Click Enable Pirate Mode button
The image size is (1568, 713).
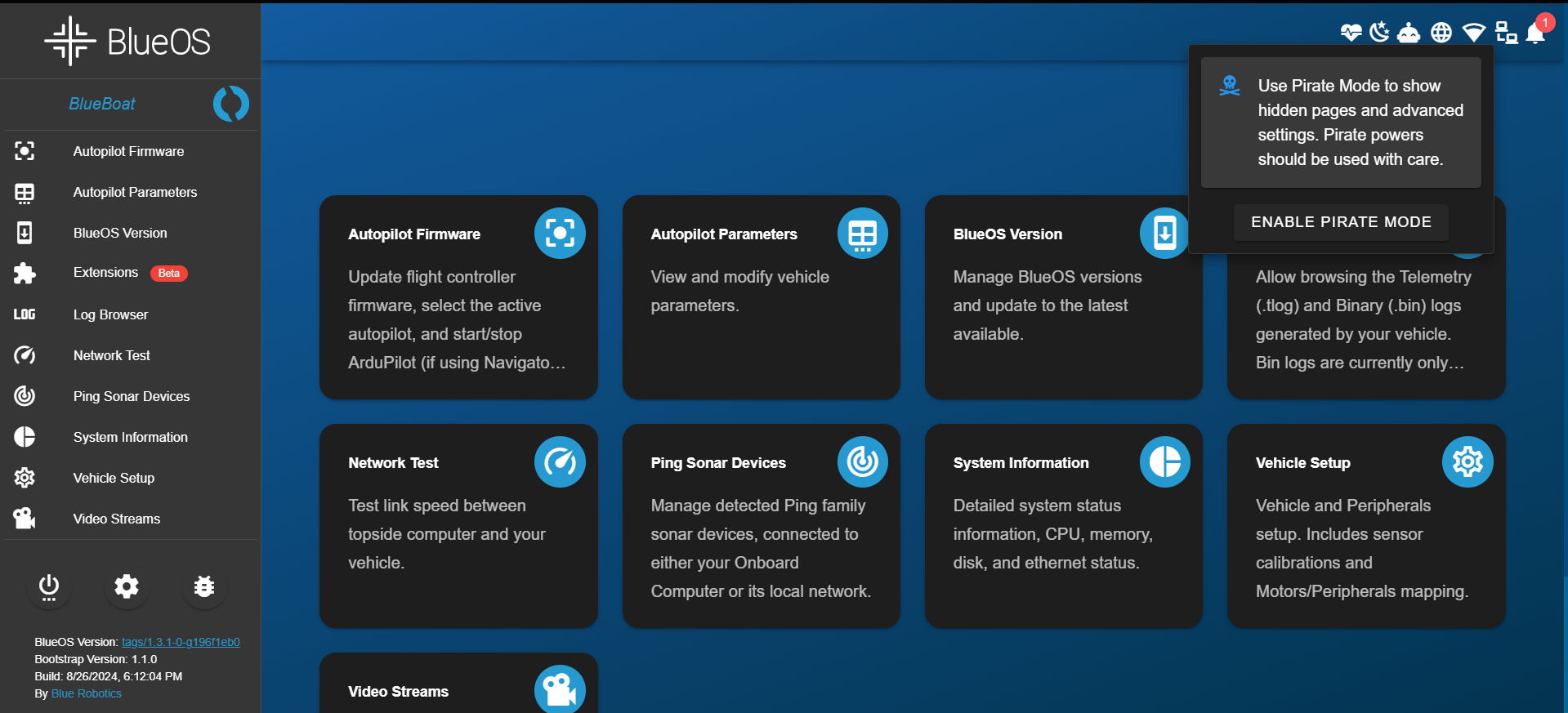click(1341, 222)
